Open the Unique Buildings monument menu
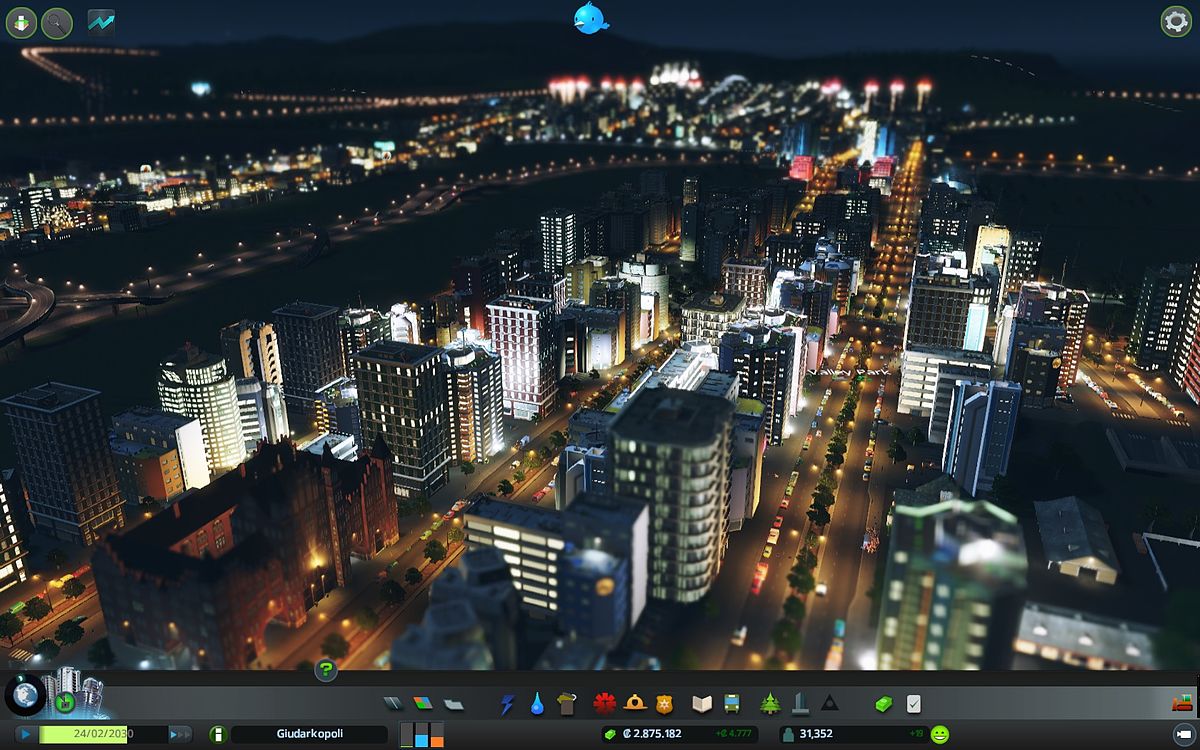 click(x=800, y=704)
